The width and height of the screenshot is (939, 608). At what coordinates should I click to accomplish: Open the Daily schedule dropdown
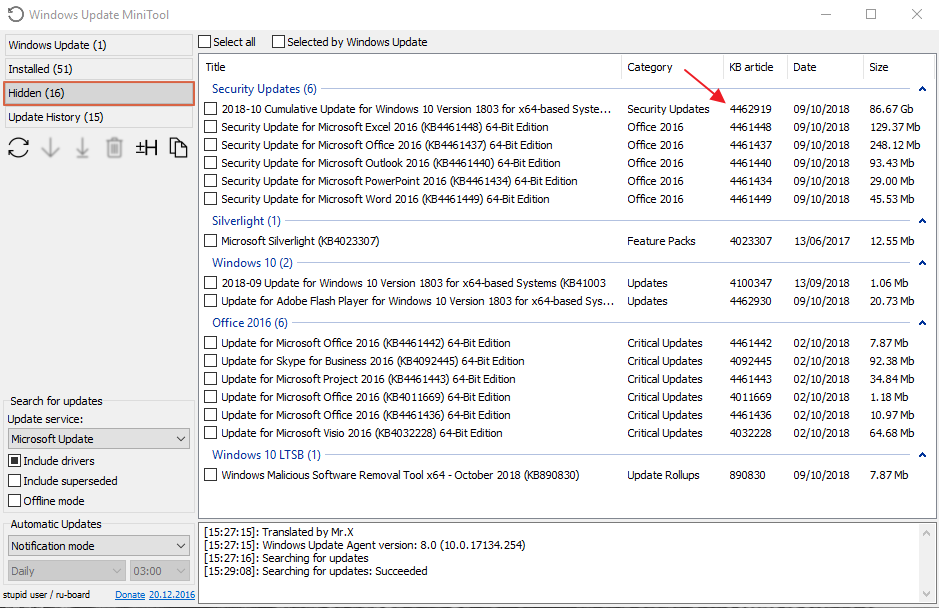point(66,571)
